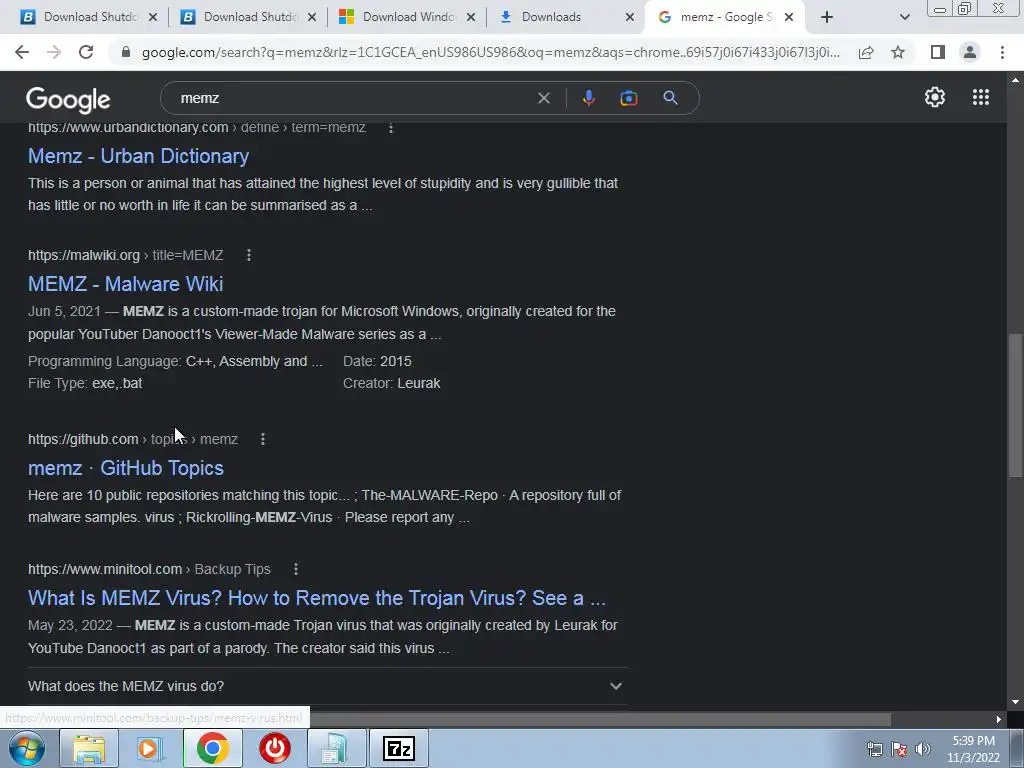This screenshot has height=768, width=1024.
Task: Click the Google logo
Action: pyautogui.click(x=68, y=99)
